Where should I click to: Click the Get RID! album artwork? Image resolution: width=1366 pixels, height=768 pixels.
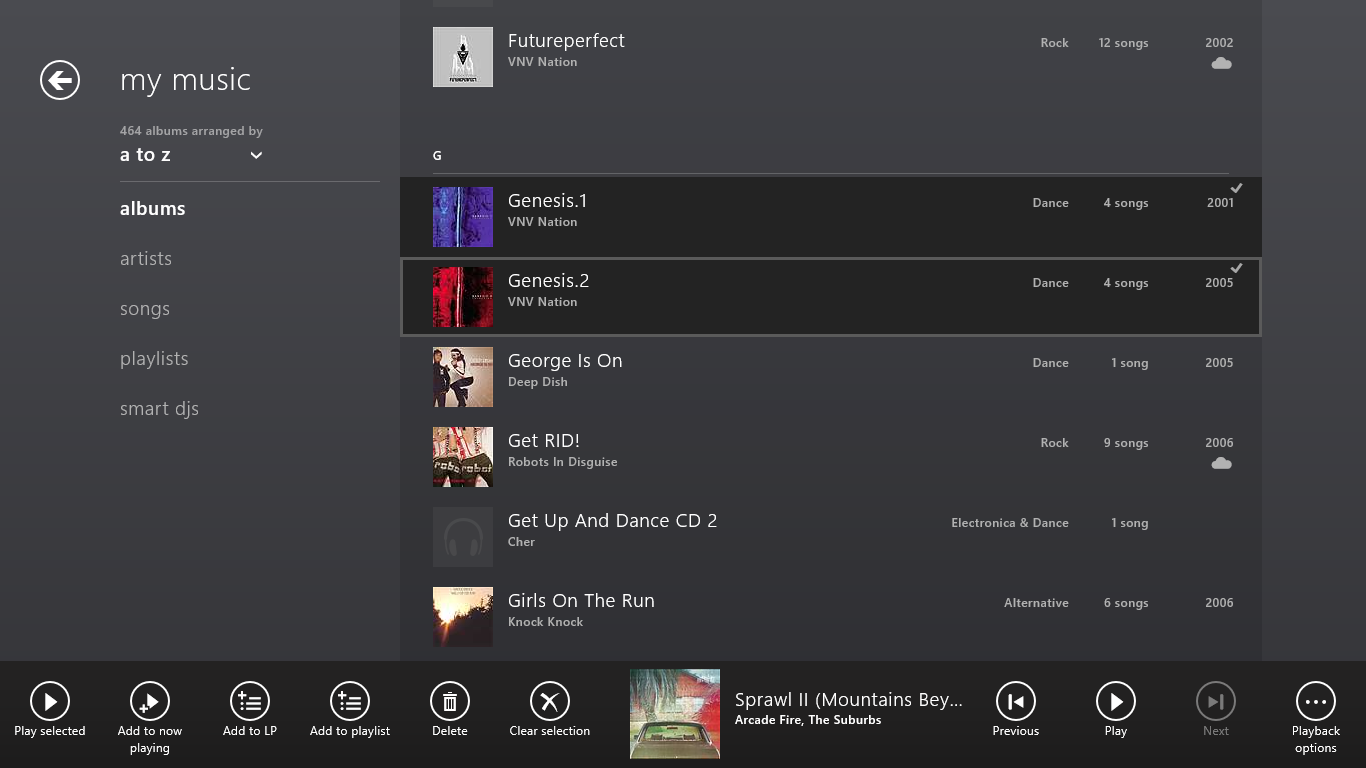tap(463, 457)
